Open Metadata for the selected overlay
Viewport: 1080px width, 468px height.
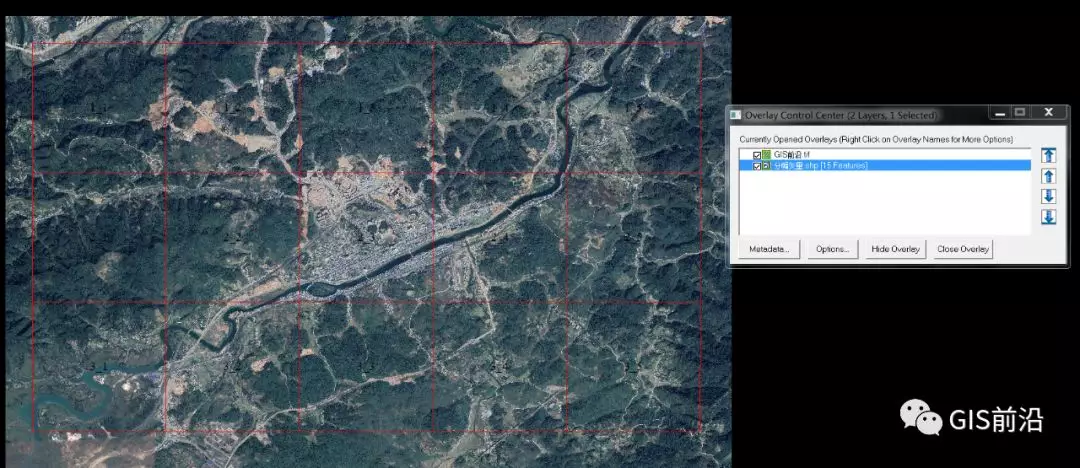pyautogui.click(x=769, y=249)
